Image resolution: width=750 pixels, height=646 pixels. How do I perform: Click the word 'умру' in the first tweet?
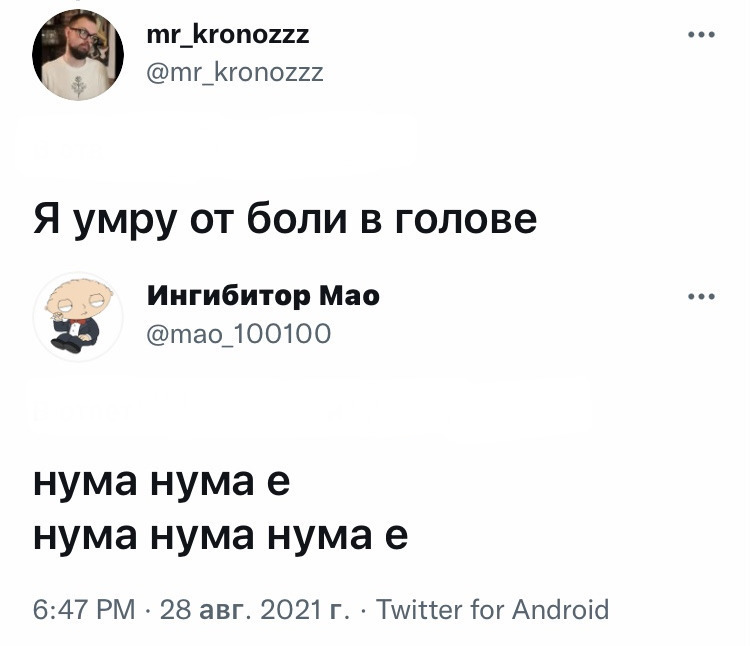pyautogui.click(x=125, y=216)
